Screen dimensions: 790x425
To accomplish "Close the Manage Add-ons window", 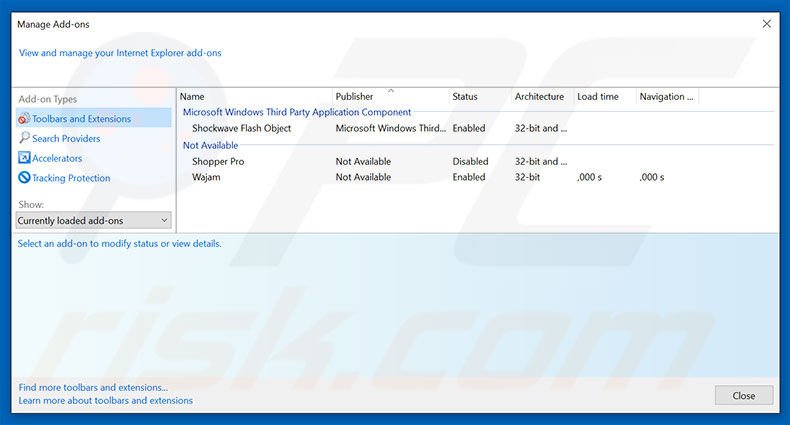I will point(743,396).
